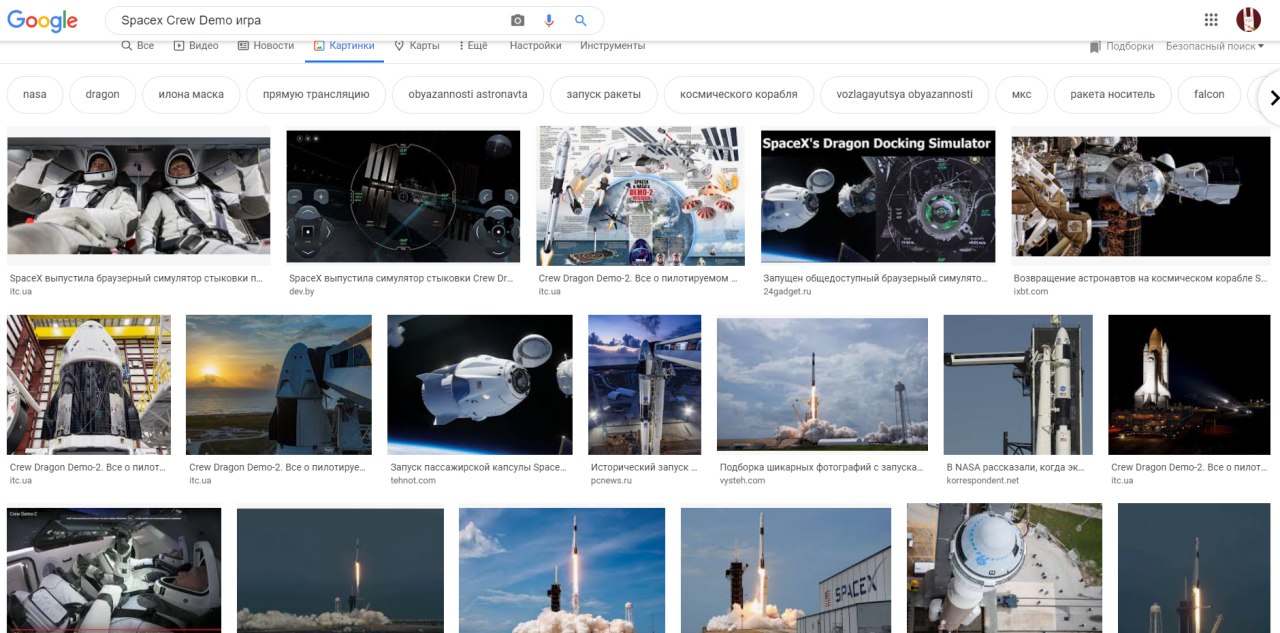Open the space shuttle at night image
The width and height of the screenshot is (1280, 633).
pos(1189,385)
